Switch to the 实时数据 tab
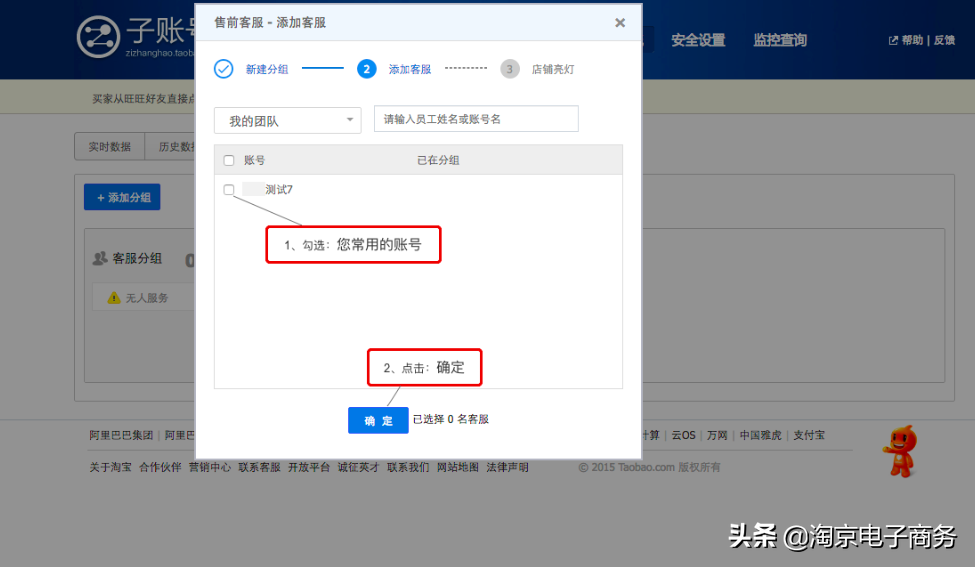The image size is (975, 567). (109, 147)
